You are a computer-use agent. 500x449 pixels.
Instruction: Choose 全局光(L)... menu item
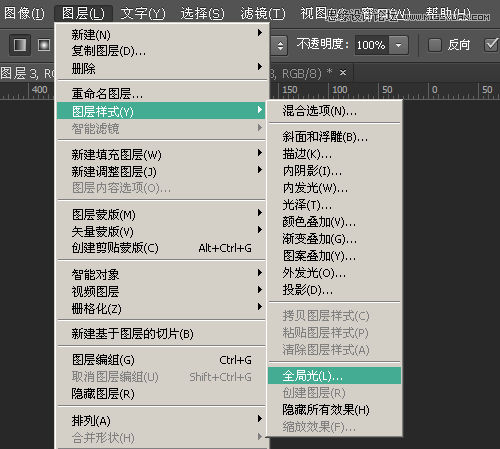click(334, 376)
